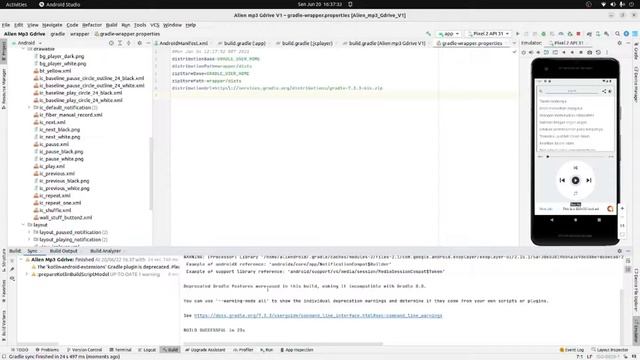
Task: Click the emulator zoom in plus icon
Action: [622, 209]
